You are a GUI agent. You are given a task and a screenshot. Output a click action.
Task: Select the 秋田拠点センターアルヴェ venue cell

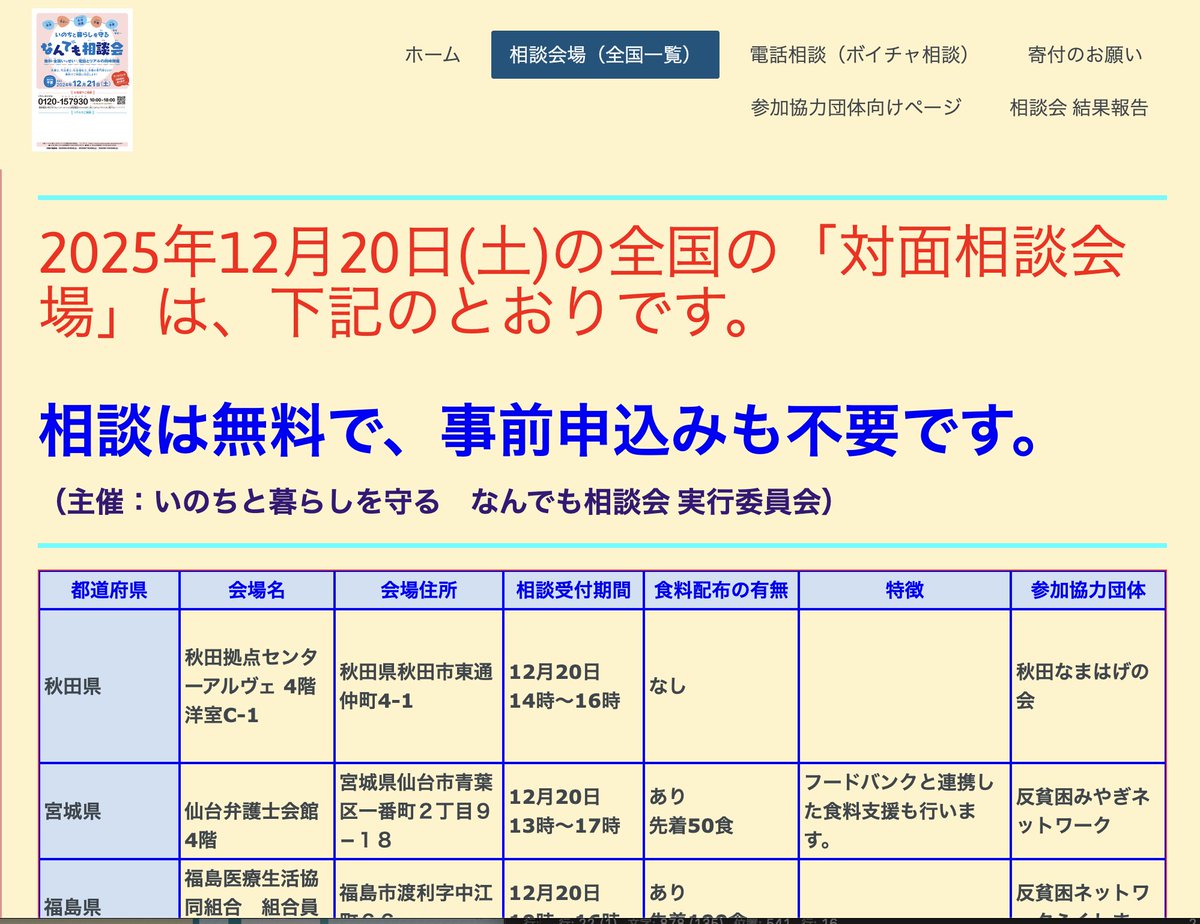click(257, 686)
